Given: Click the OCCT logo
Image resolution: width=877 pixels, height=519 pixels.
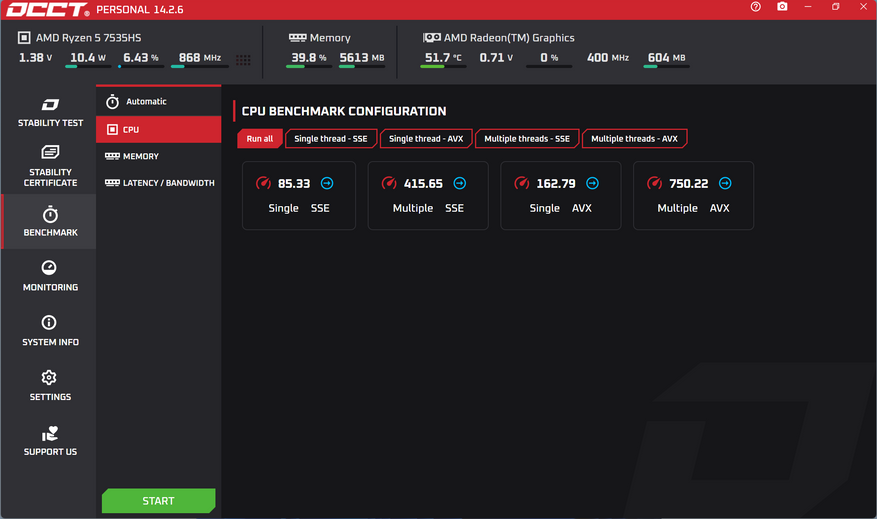Looking at the screenshot, I should tap(48, 10).
